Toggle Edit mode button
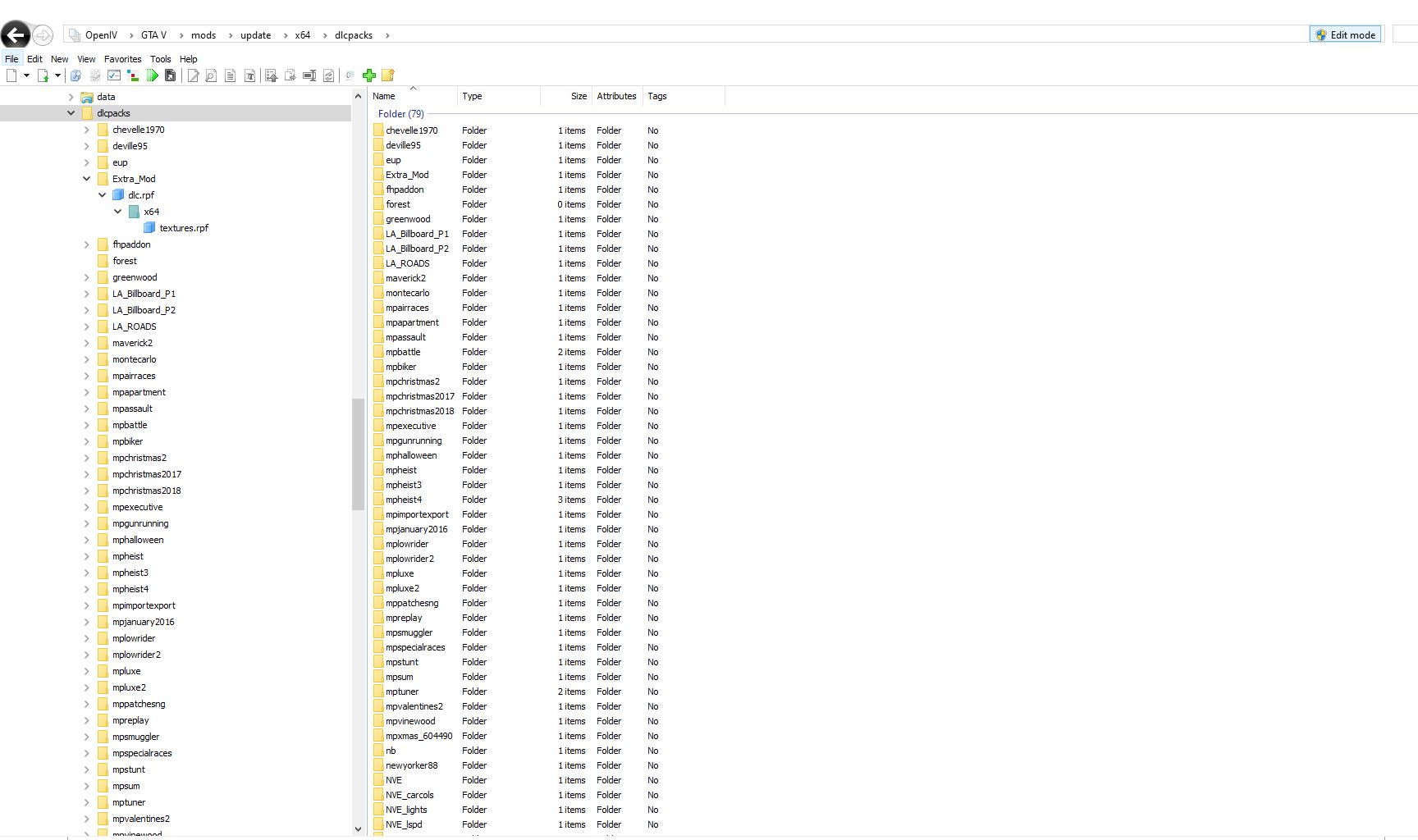Screen dimensions: 1418x840 [1345, 34]
